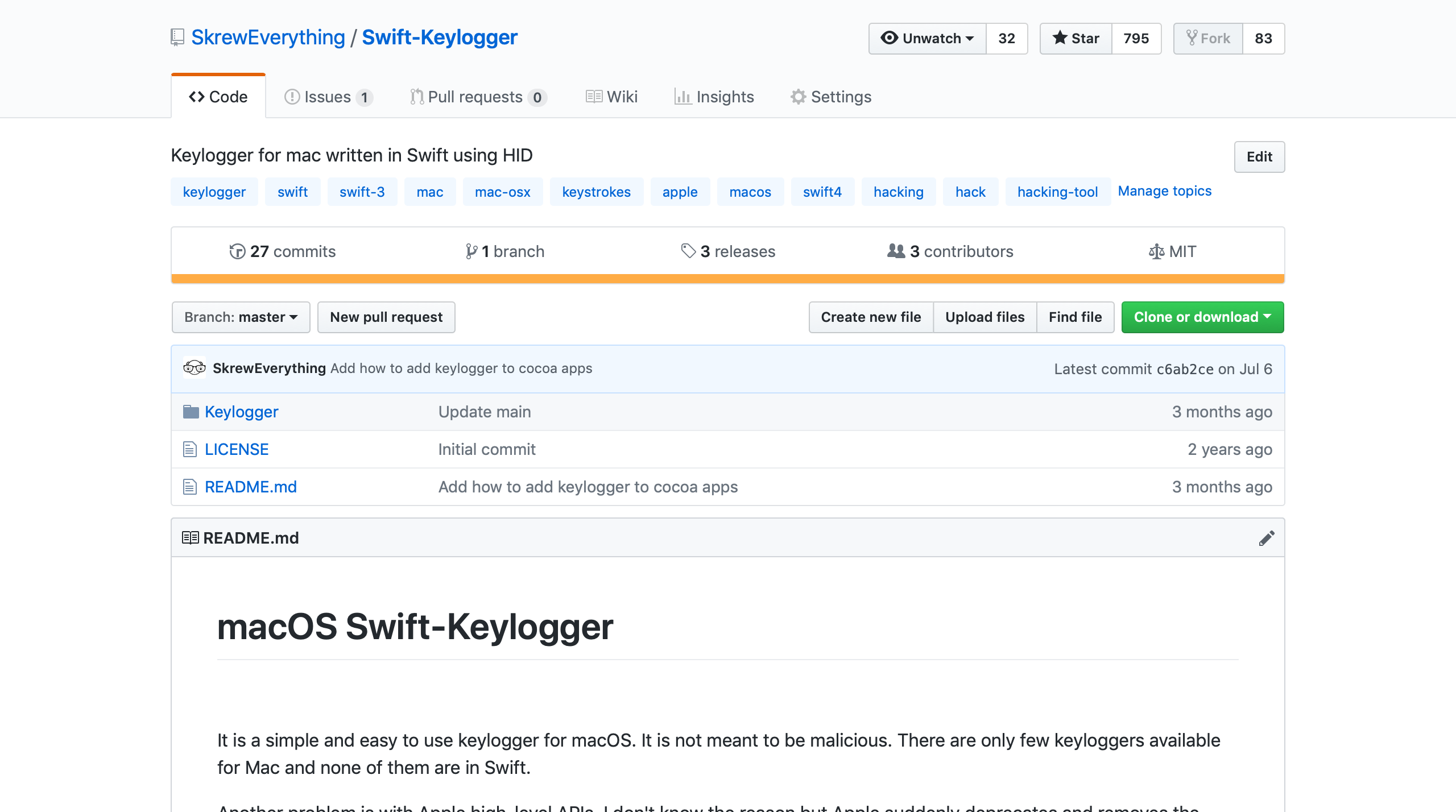Click the Star button

pos(1076,38)
